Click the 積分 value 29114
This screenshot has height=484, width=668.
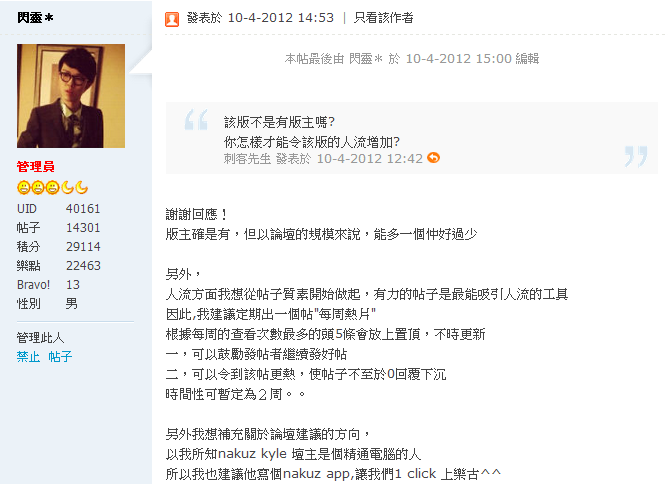pyautogui.click(x=83, y=247)
